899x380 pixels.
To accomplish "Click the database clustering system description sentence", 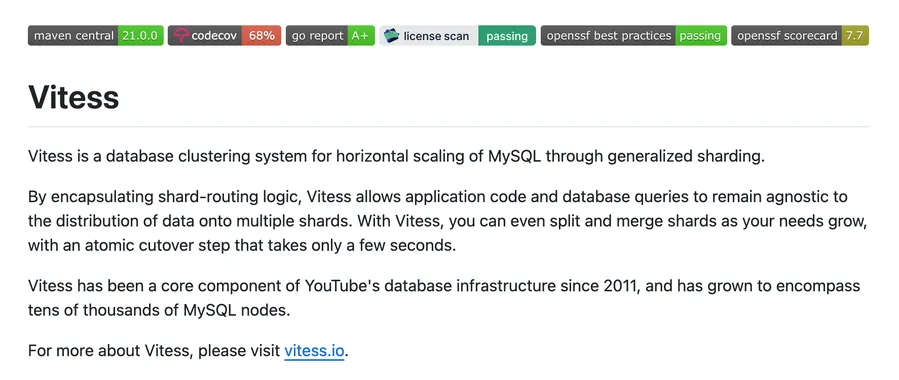I will coord(396,156).
